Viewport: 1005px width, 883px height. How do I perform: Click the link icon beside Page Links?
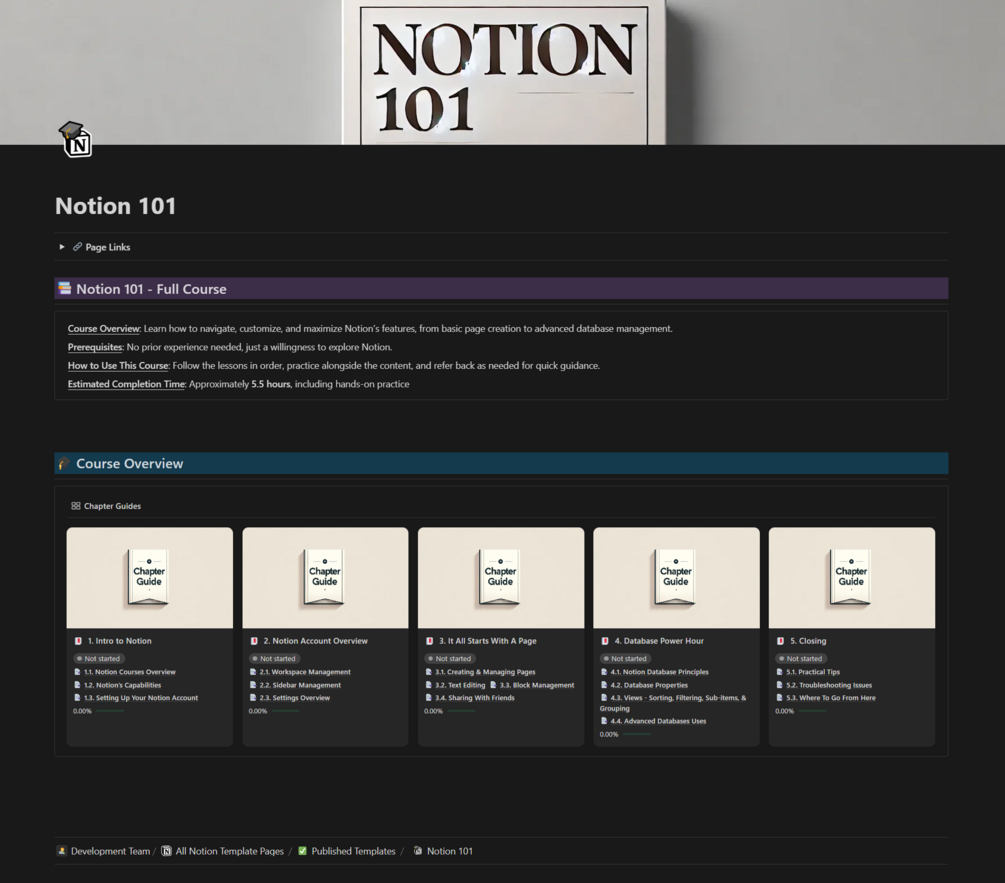coord(76,247)
